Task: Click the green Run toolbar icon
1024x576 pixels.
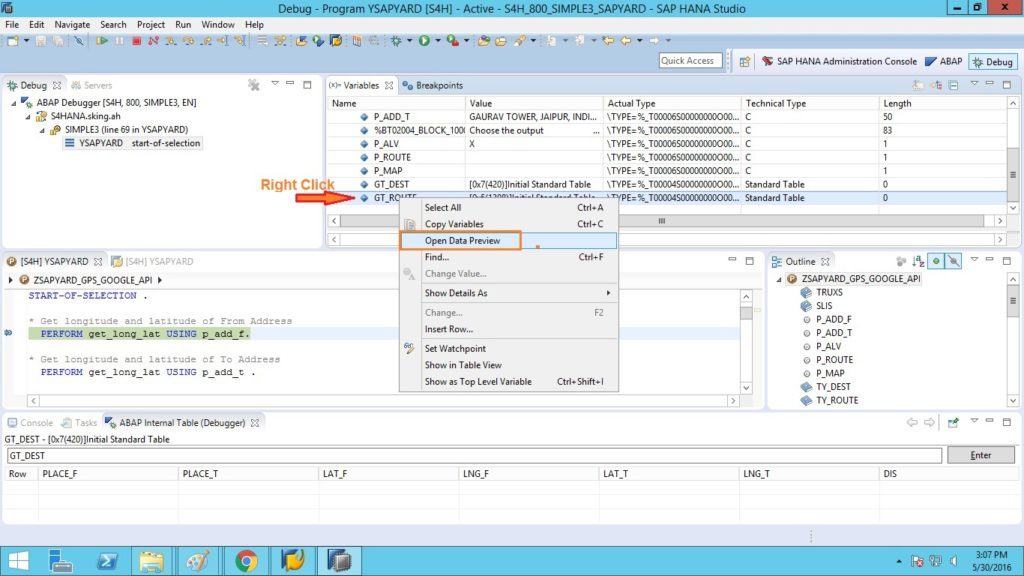Action: tap(424, 40)
